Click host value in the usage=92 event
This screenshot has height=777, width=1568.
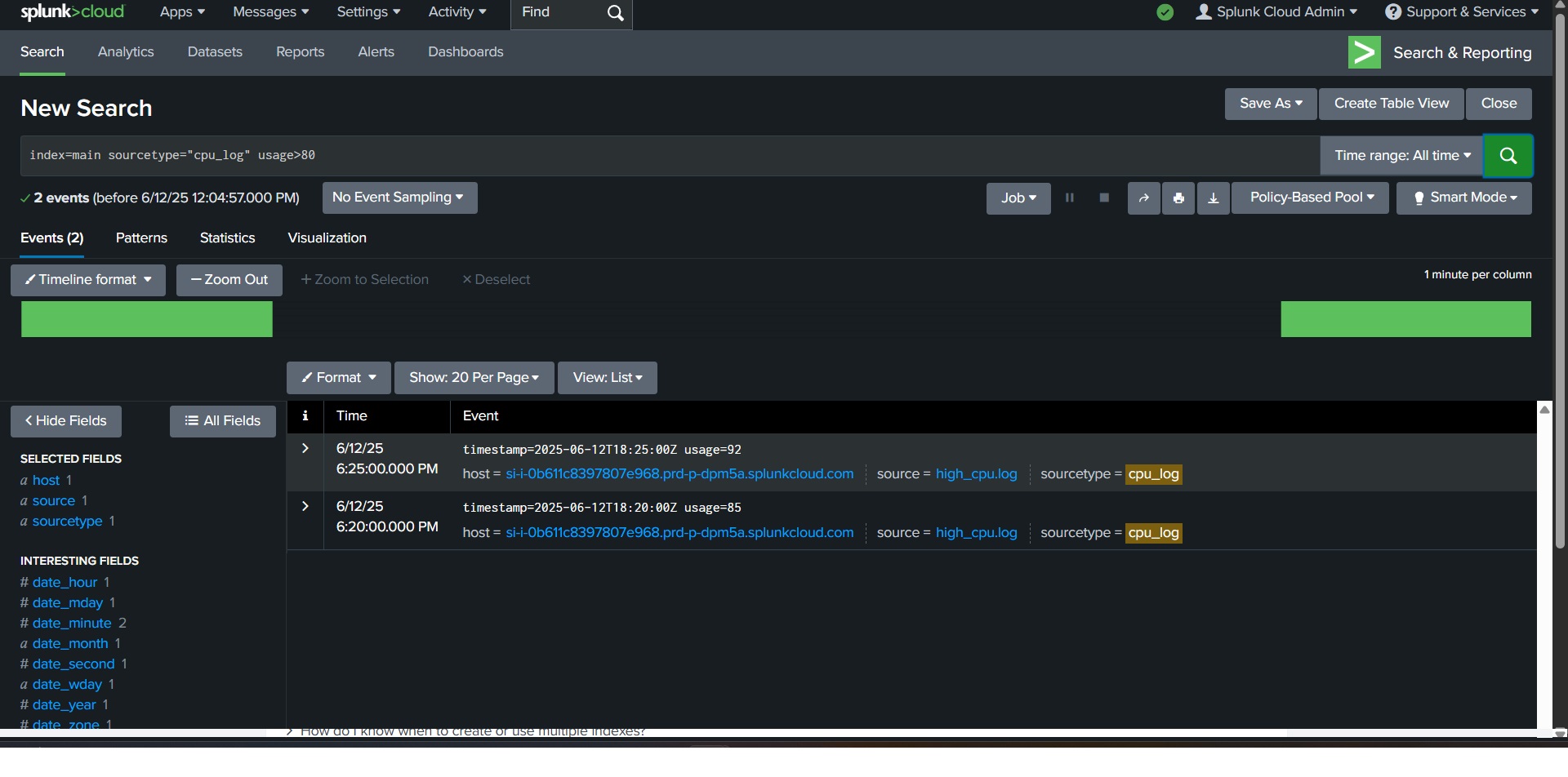679,474
